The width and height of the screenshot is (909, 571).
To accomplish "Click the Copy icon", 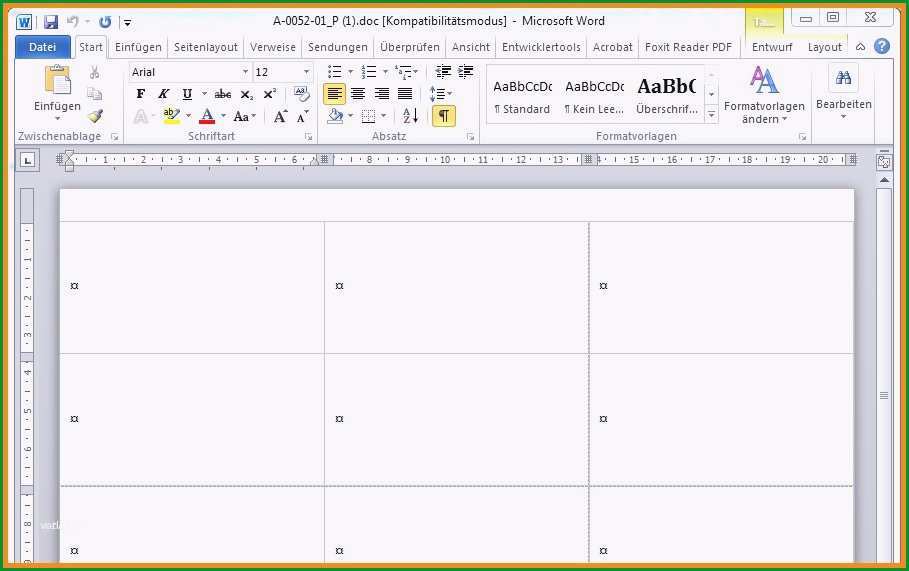I will coord(94,94).
